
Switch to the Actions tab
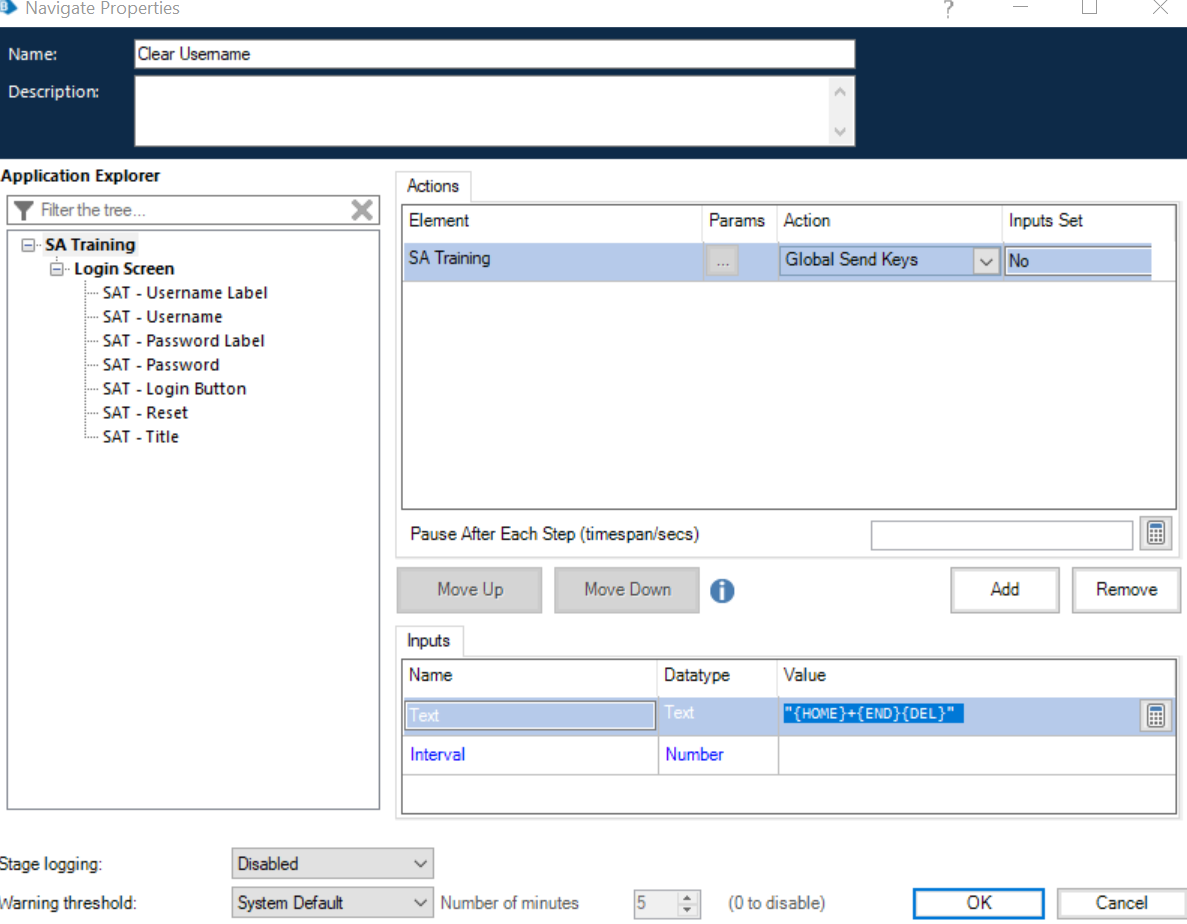pos(433,186)
